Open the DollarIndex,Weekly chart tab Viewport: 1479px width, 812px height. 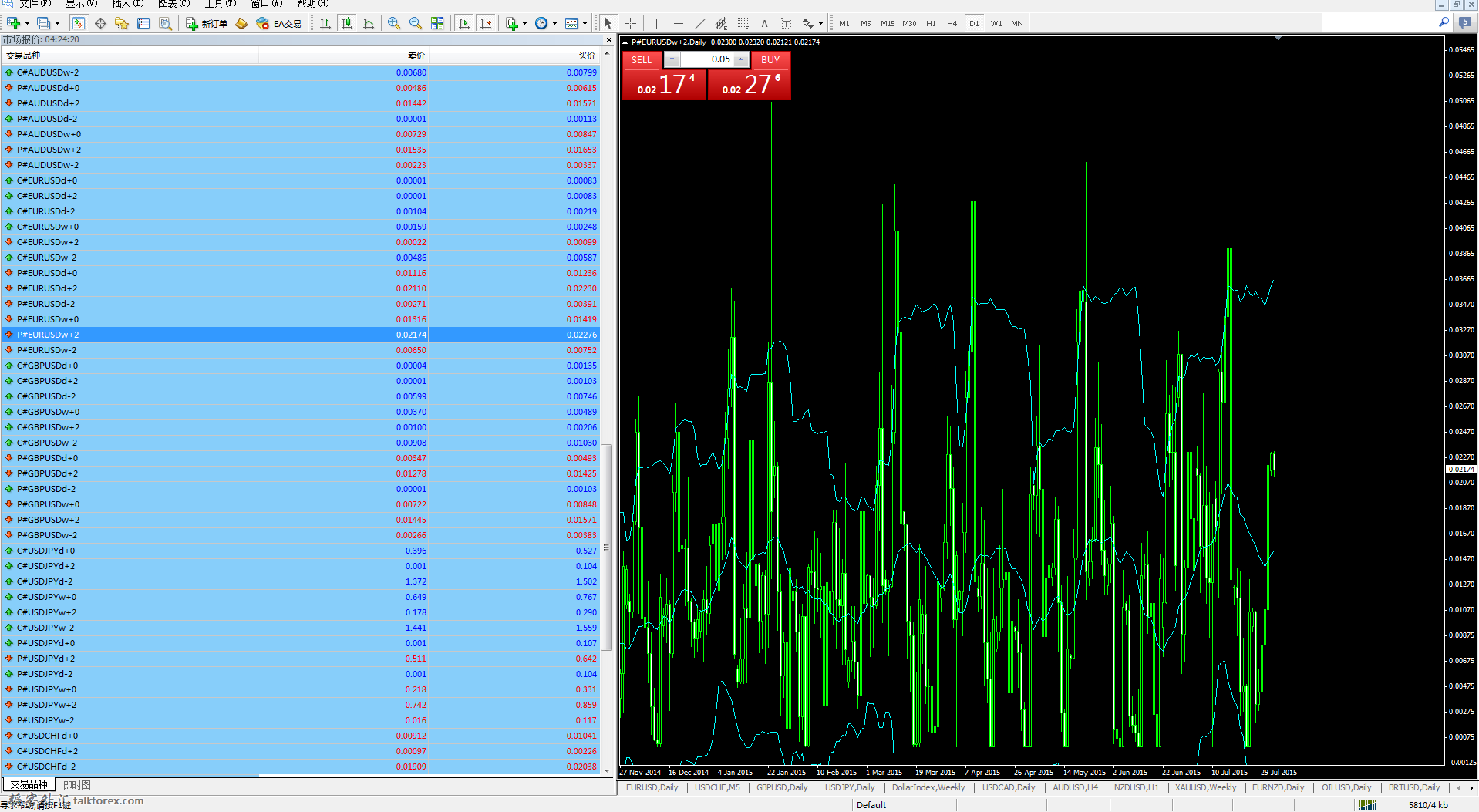point(928,787)
